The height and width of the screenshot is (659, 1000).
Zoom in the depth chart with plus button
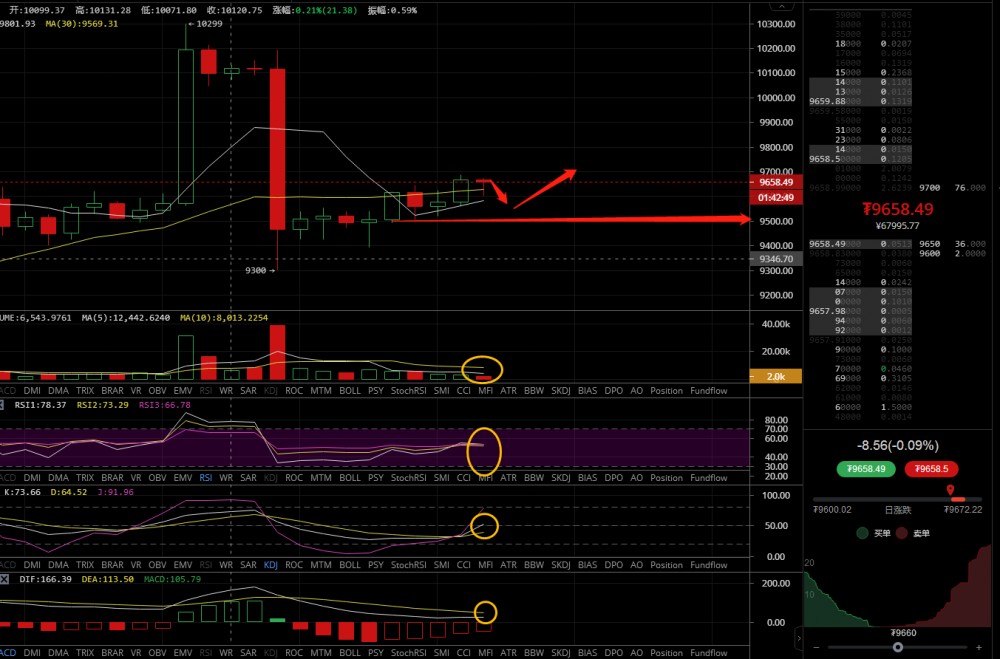pyautogui.click(x=981, y=647)
